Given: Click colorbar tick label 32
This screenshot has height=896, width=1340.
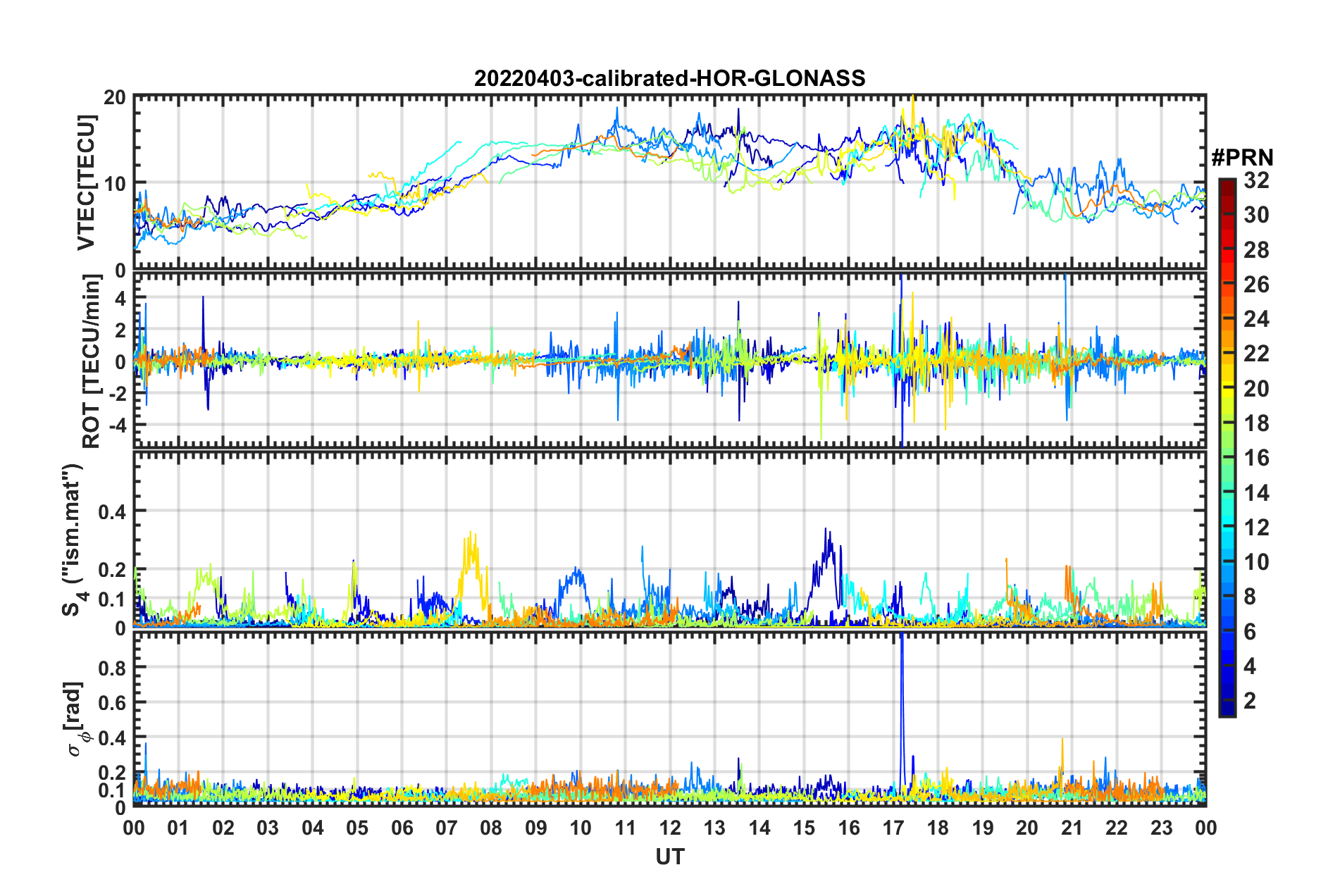Looking at the screenshot, I should [x=1256, y=180].
